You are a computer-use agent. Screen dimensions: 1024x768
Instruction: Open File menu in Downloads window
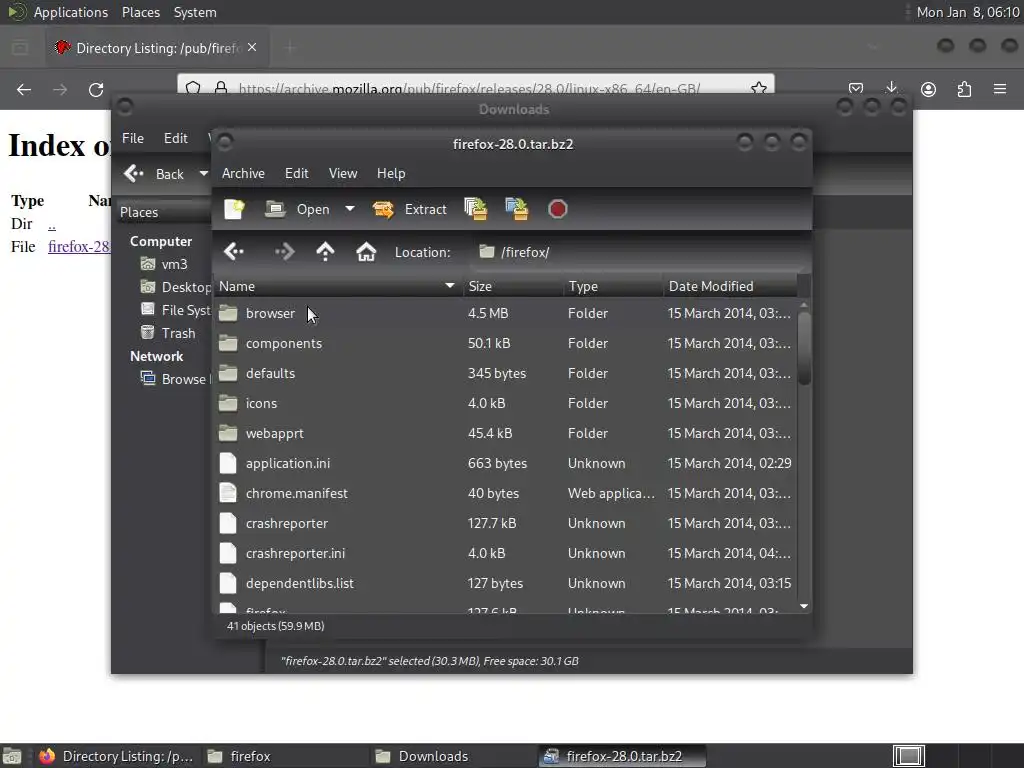(x=133, y=138)
